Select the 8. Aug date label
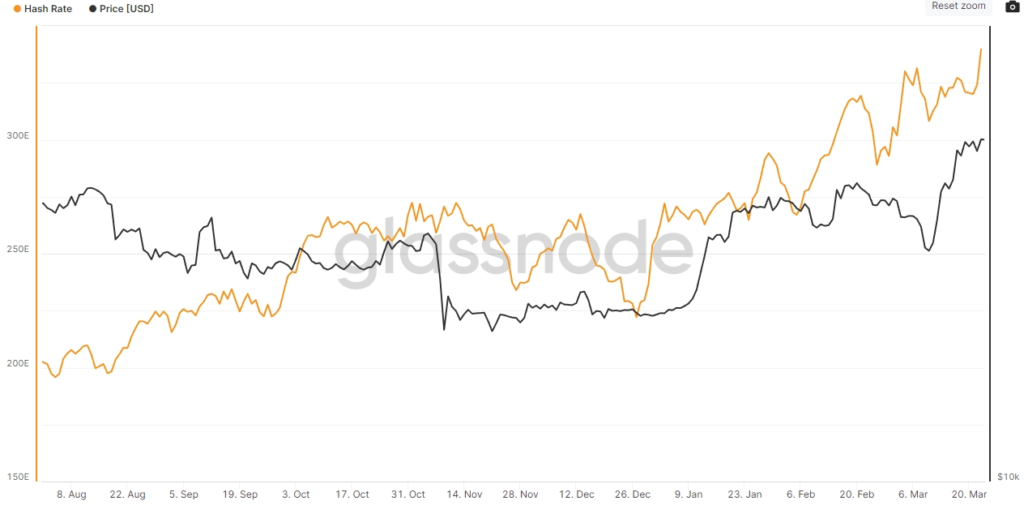 (x=72, y=494)
